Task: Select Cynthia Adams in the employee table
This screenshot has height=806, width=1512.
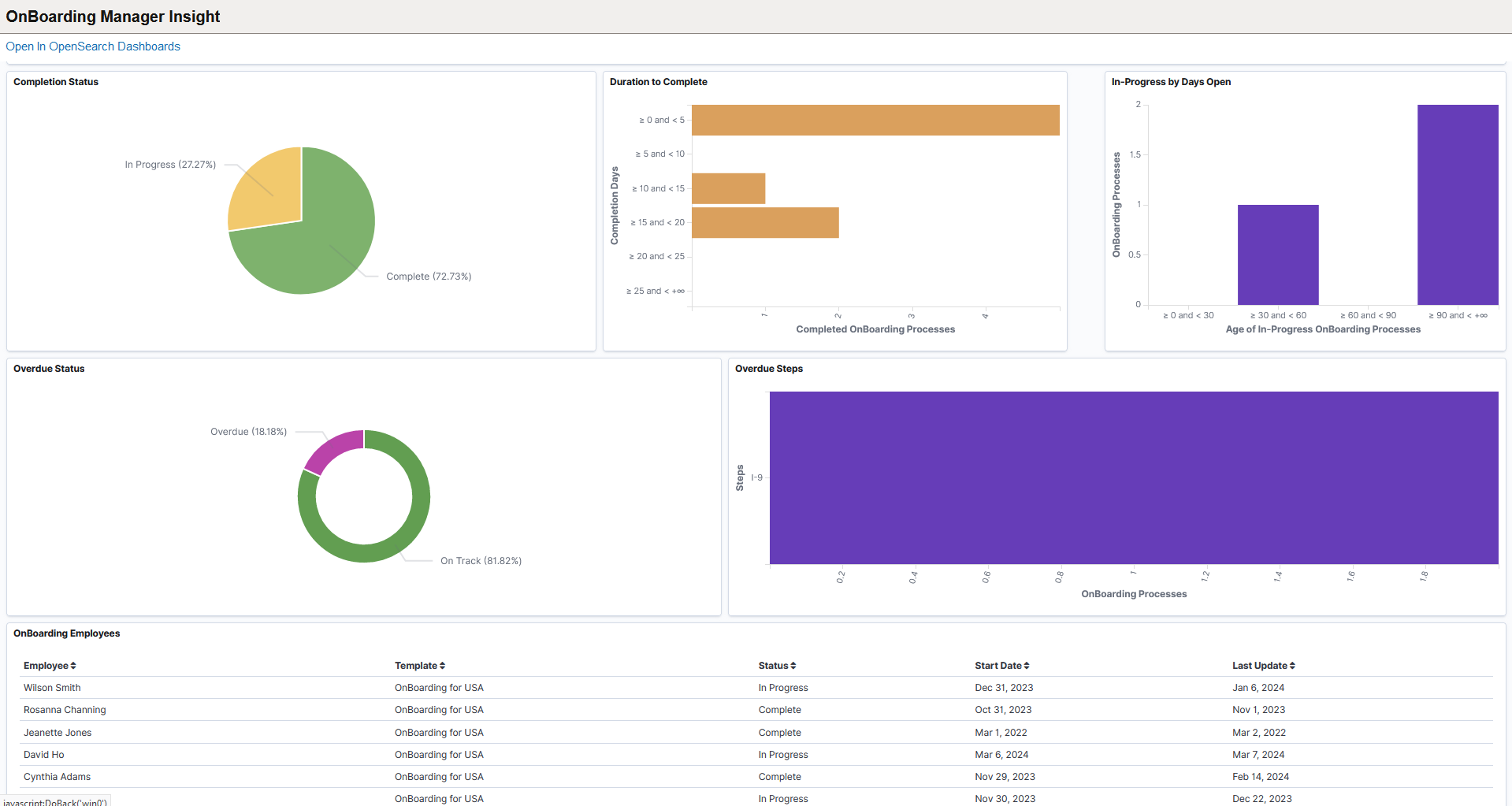Action: pos(57,777)
